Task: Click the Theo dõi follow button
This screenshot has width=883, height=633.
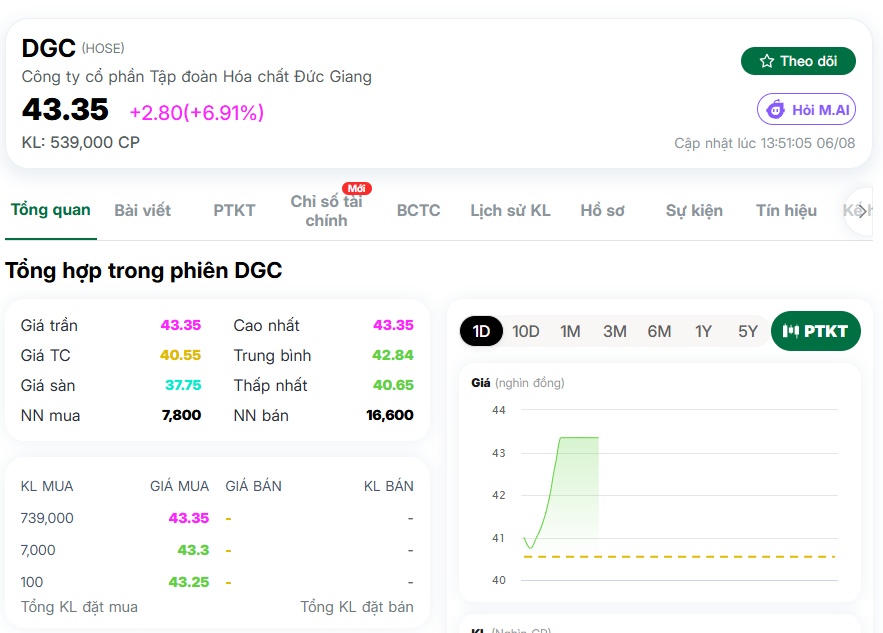Action: pos(798,61)
